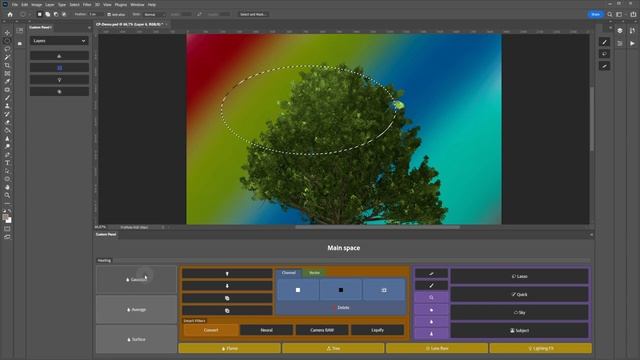Select the Eyedropper tool
This screenshot has height=360, width=640.
(7, 82)
